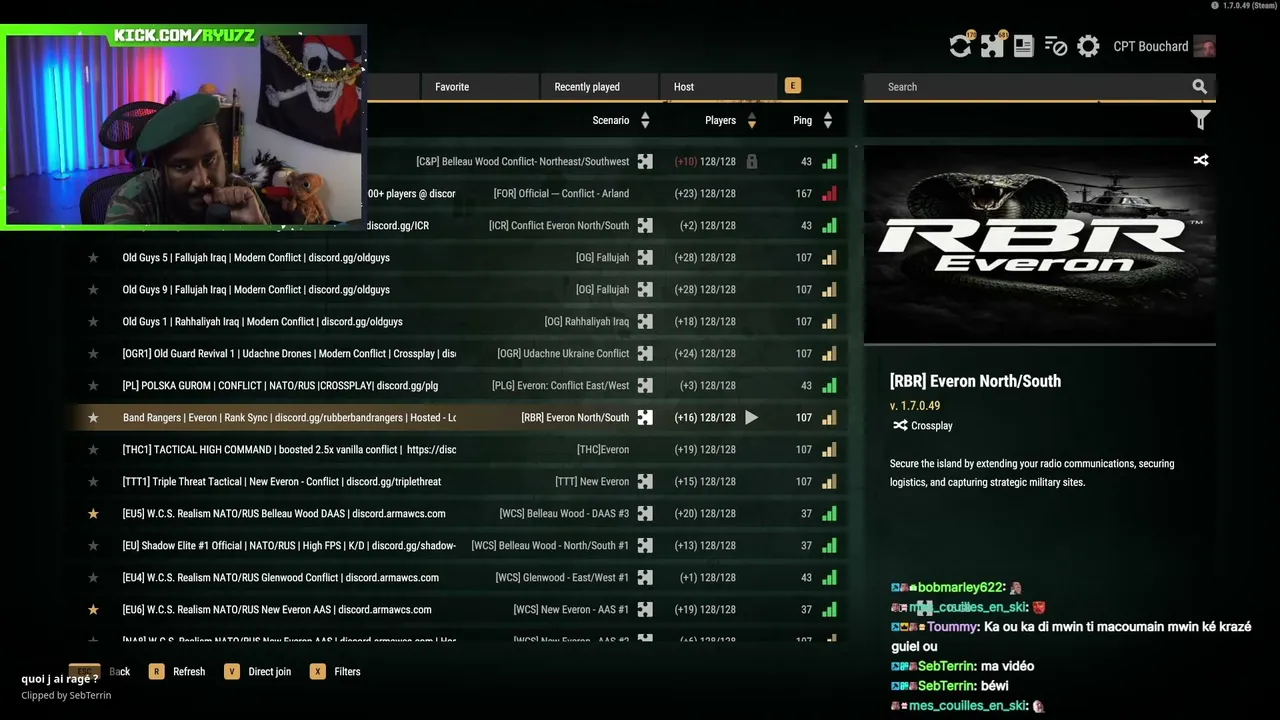The width and height of the screenshot is (1280, 720).
Task: Click the magnifier icon in the search bar
Action: coord(1199,87)
